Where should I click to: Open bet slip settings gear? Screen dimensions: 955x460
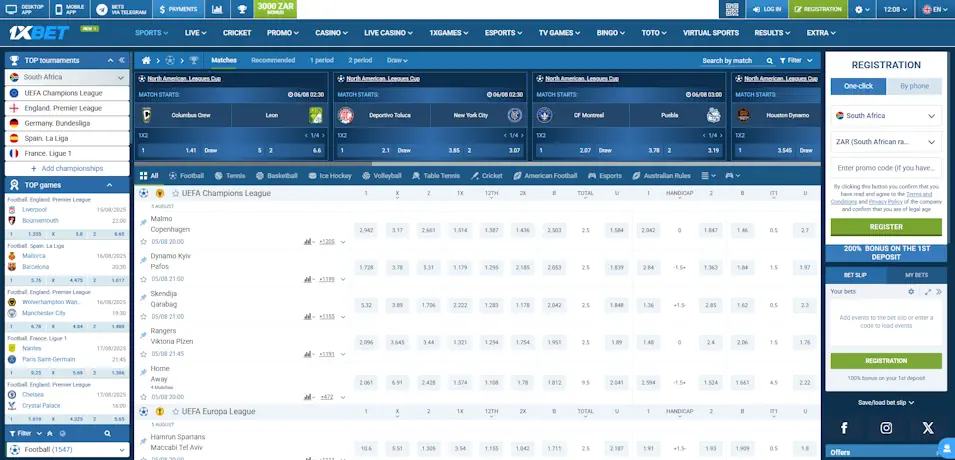click(911, 292)
